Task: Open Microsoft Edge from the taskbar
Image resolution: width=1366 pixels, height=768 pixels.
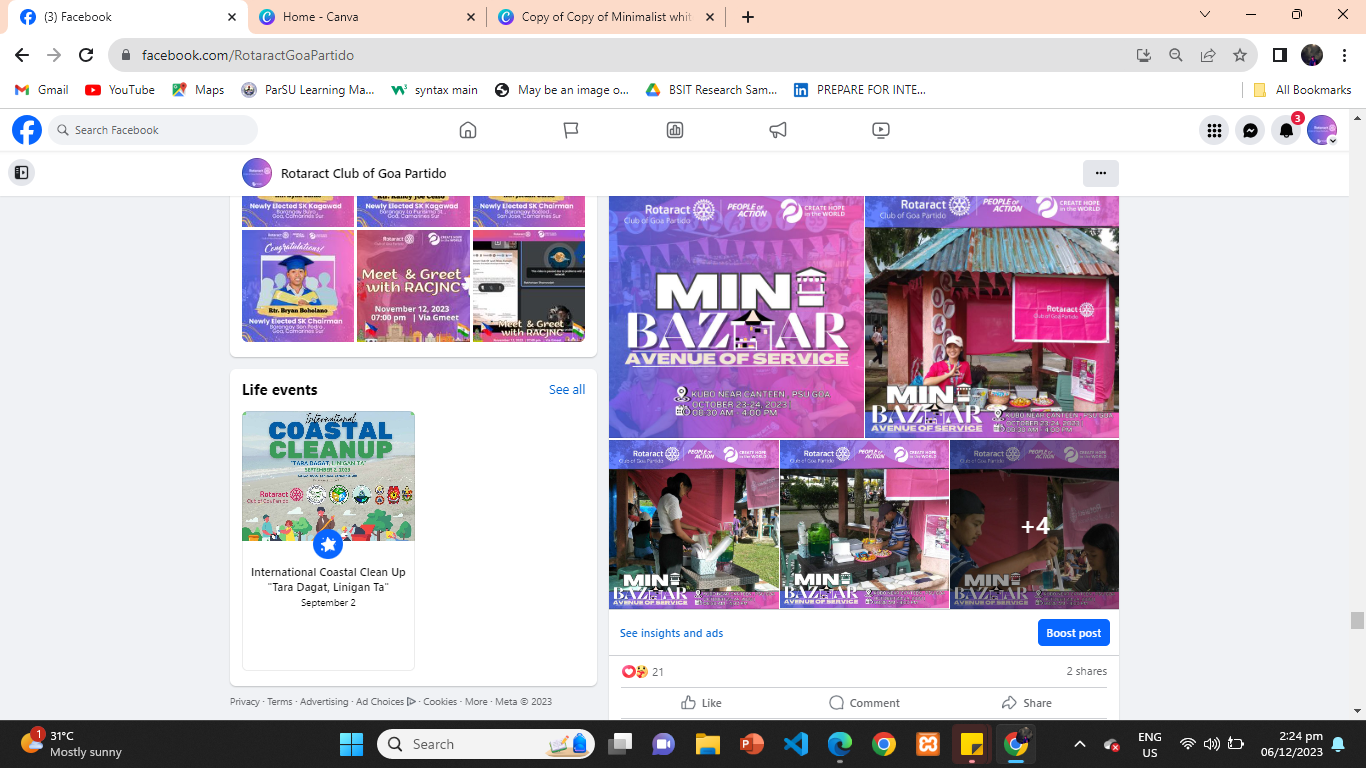Action: click(x=839, y=744)
